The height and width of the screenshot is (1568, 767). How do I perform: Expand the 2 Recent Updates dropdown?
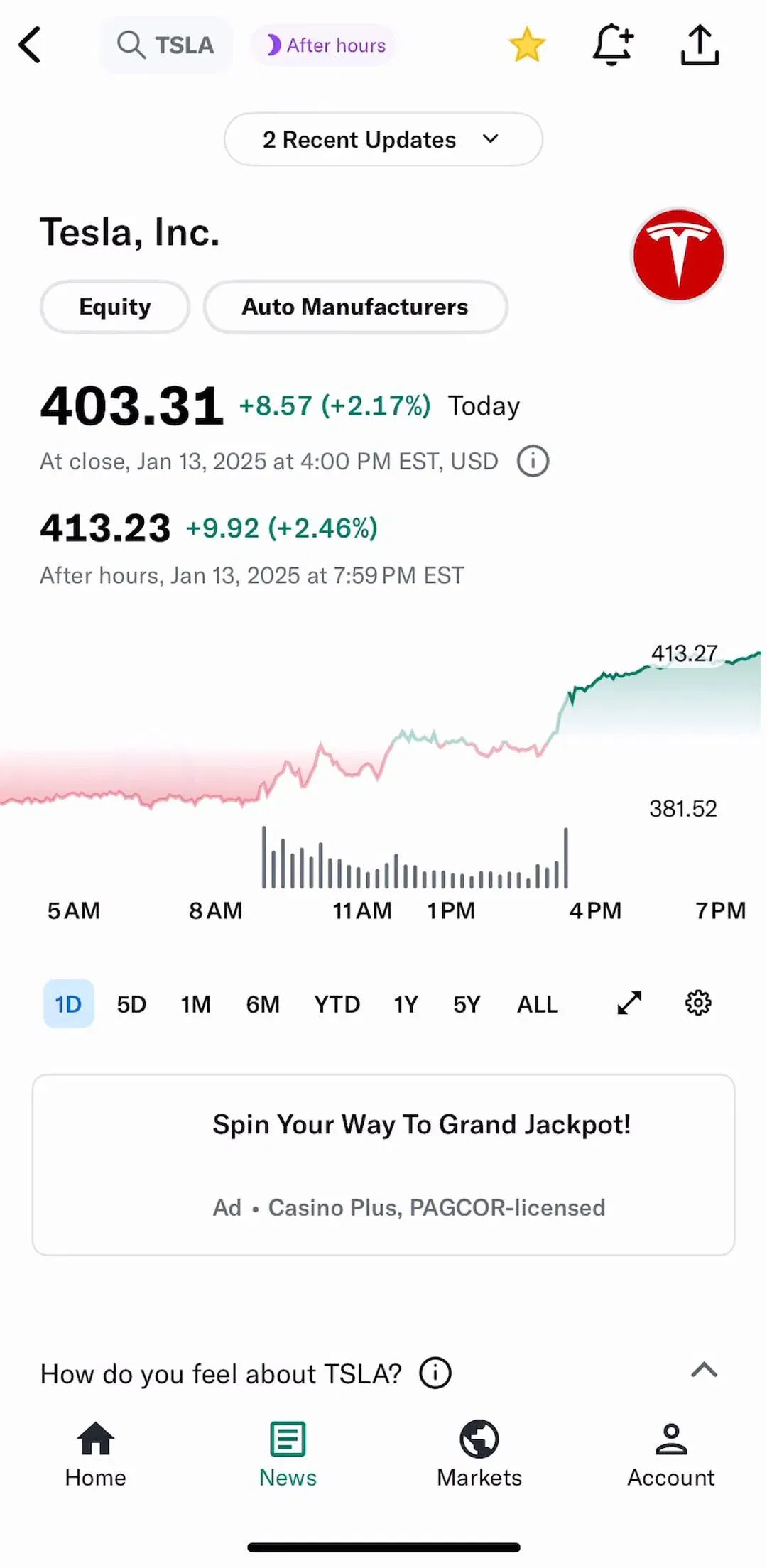tap(383, 139)
